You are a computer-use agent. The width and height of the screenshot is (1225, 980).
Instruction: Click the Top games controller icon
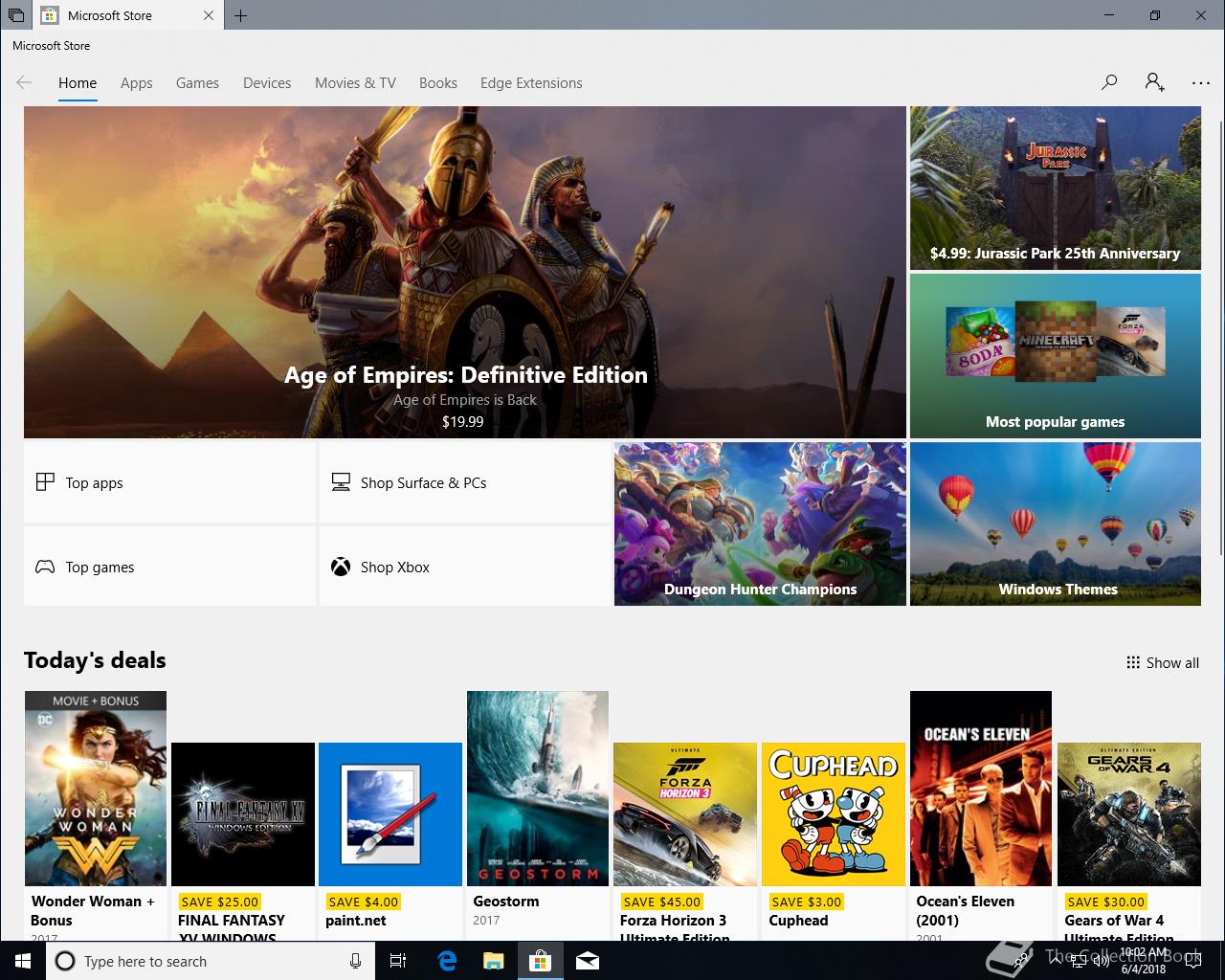[45, 567]
